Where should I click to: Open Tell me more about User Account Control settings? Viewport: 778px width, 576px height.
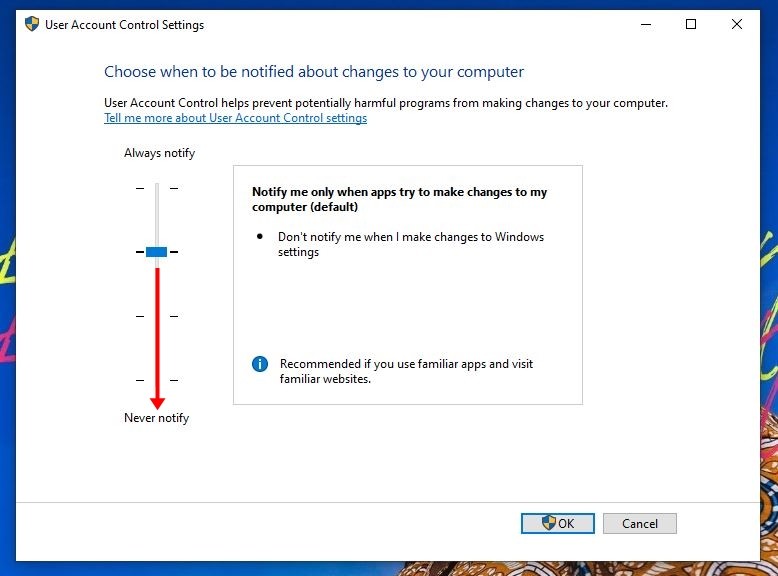(x=235, y=118)
